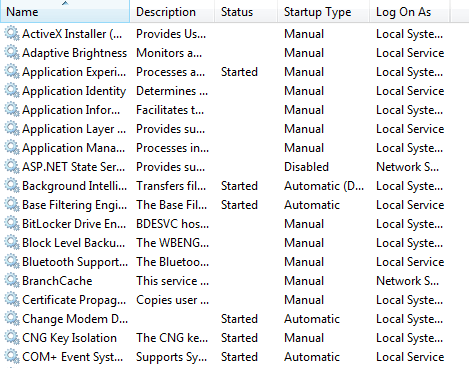Click the Automatic (D... startup type cell
The height and width of the screenshot is (368, 469).
324,186
